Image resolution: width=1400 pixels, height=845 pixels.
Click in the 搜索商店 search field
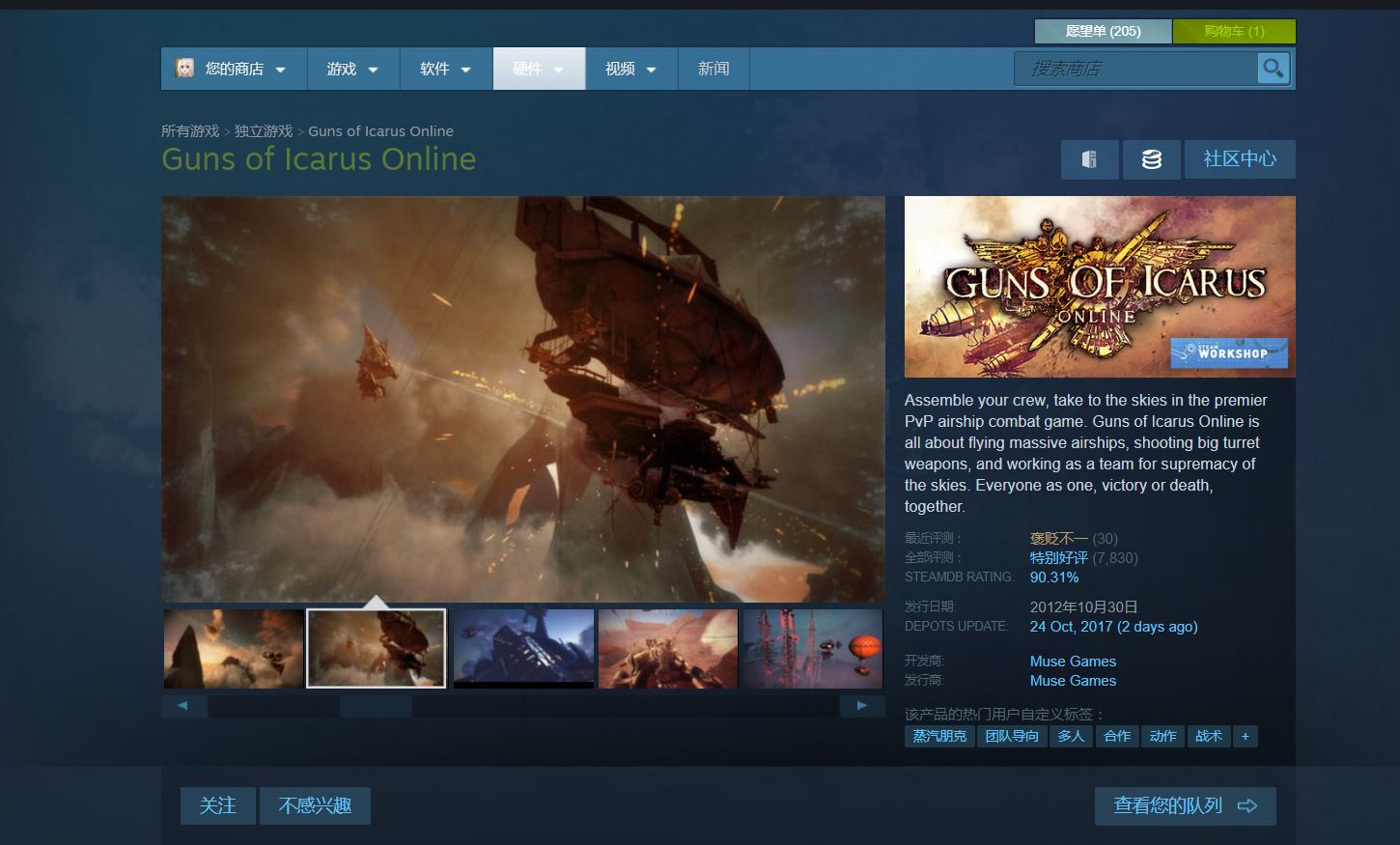(1135, 69)
